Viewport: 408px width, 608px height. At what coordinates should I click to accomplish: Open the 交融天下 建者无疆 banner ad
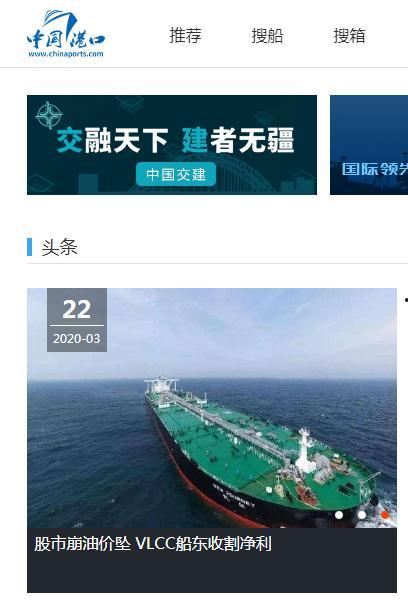[x=172, y=145]
